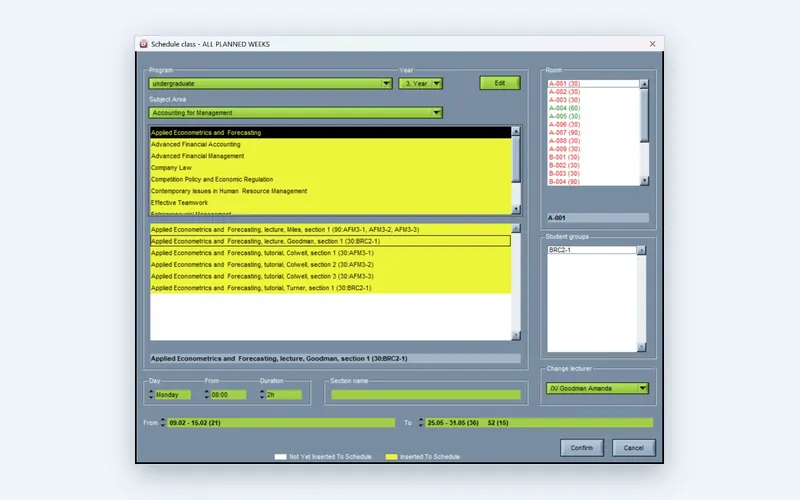Image resolution: width=800 pixels, height=500 pixels.
Task: Choose room A-004 (60)
Action: pos(593,108)
